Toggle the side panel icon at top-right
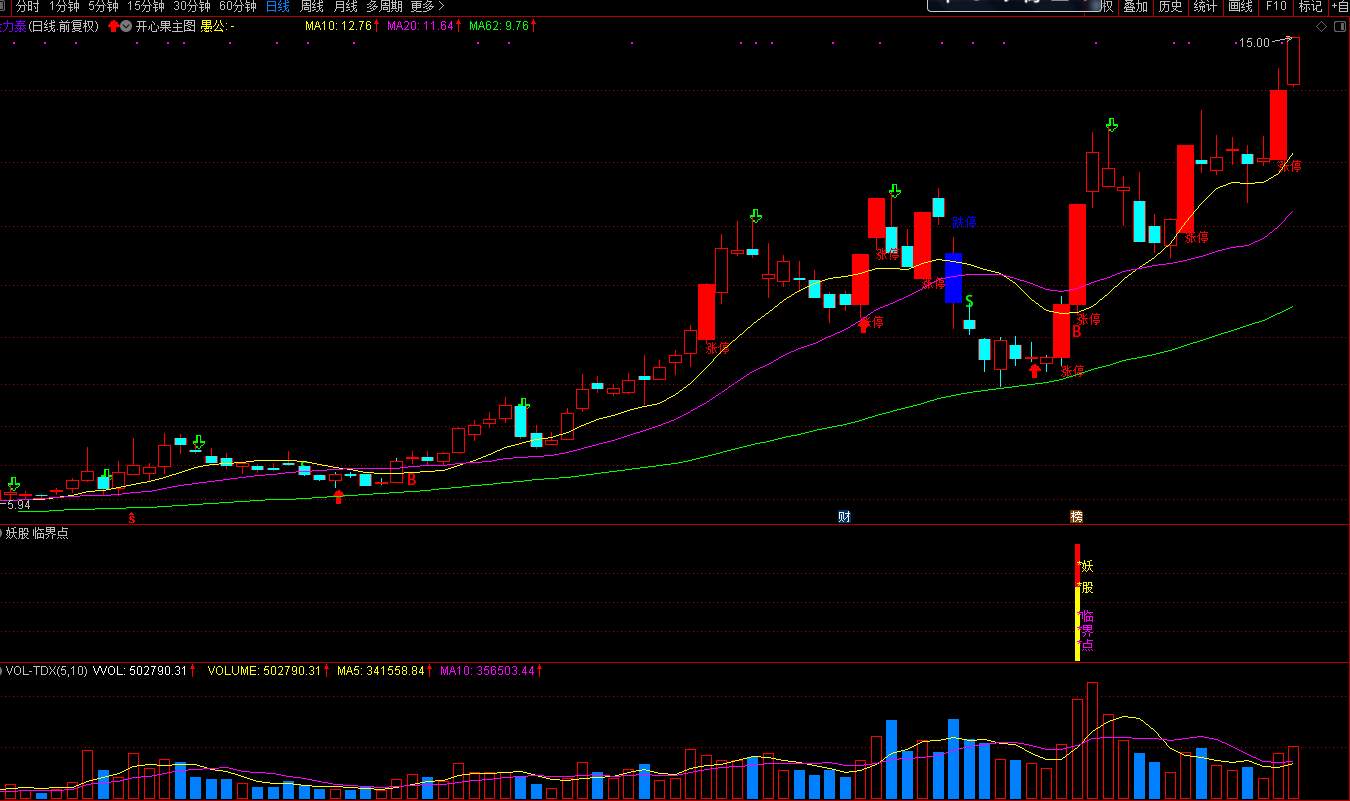 (1339, 26)
